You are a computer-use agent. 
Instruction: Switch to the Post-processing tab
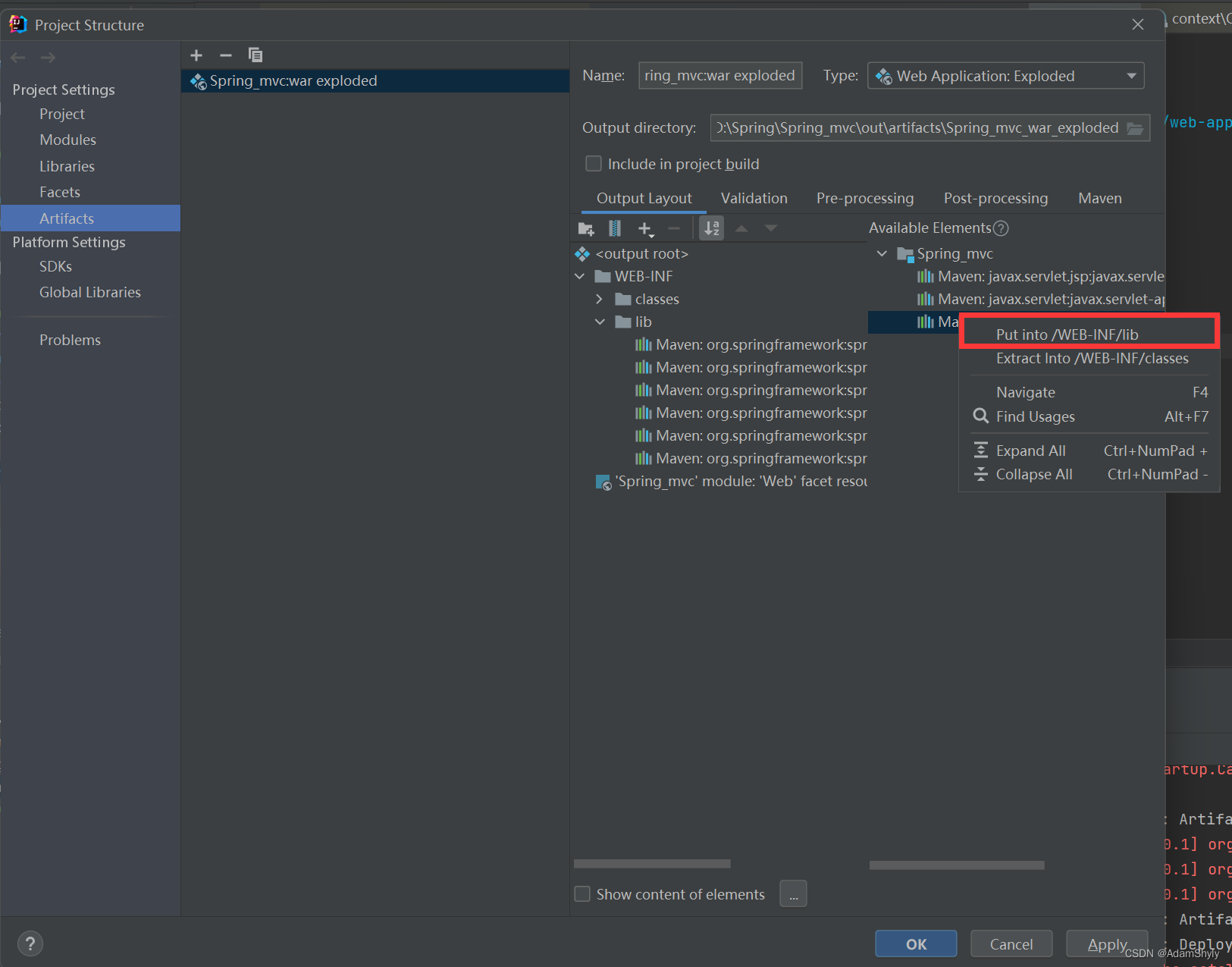coord(995,198)
